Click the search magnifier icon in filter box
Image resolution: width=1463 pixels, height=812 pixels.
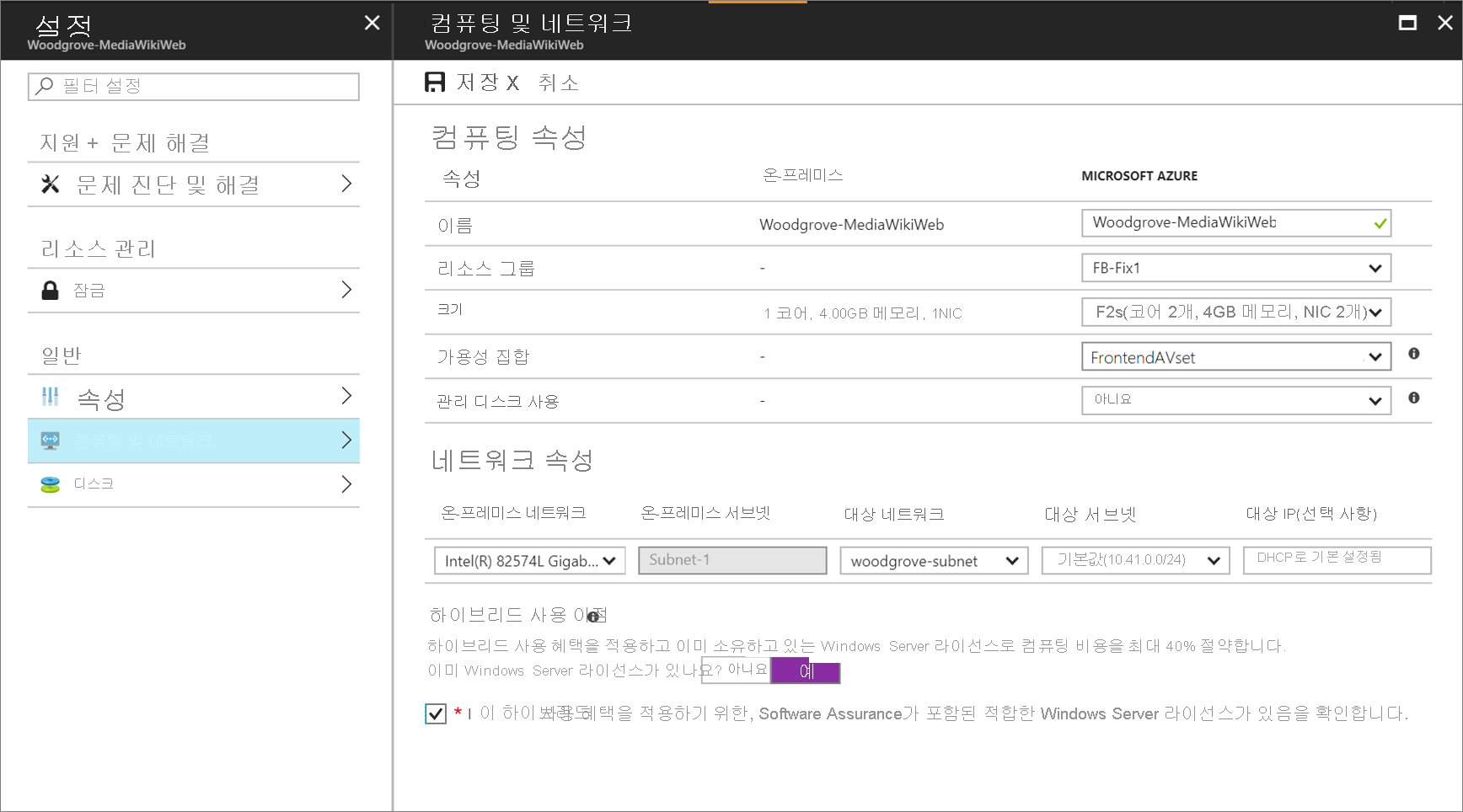[x=44, y=86]
